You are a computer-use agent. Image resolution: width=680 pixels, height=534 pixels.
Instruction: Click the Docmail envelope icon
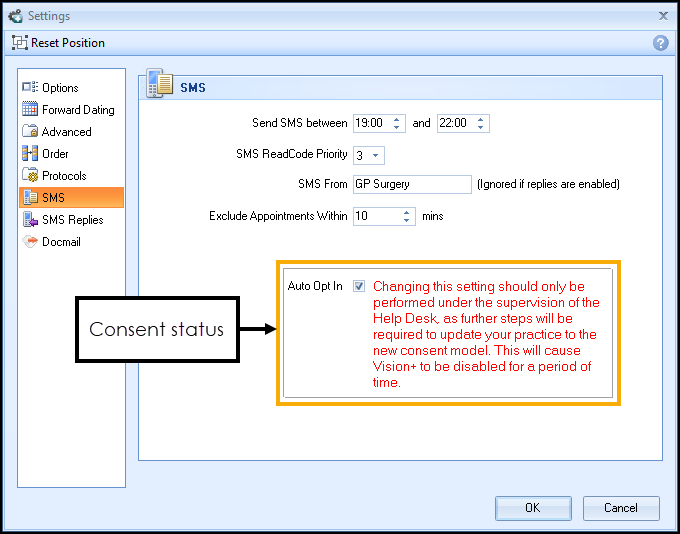(x=30, y=242)
